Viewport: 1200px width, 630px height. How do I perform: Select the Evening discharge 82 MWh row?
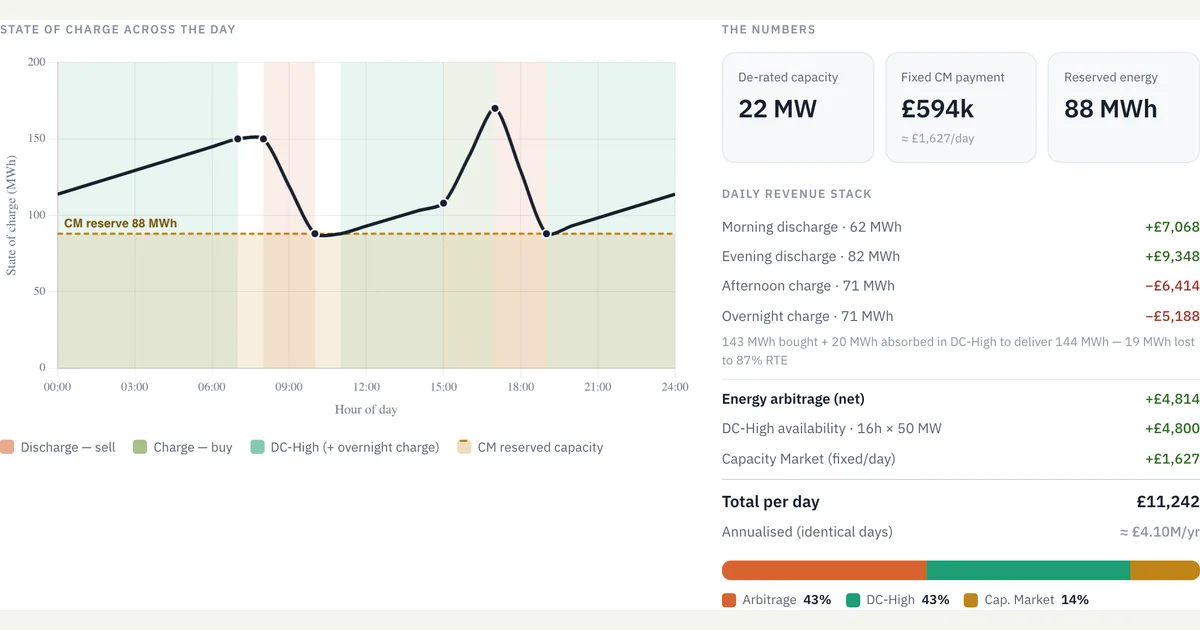(x=960, y=257)
